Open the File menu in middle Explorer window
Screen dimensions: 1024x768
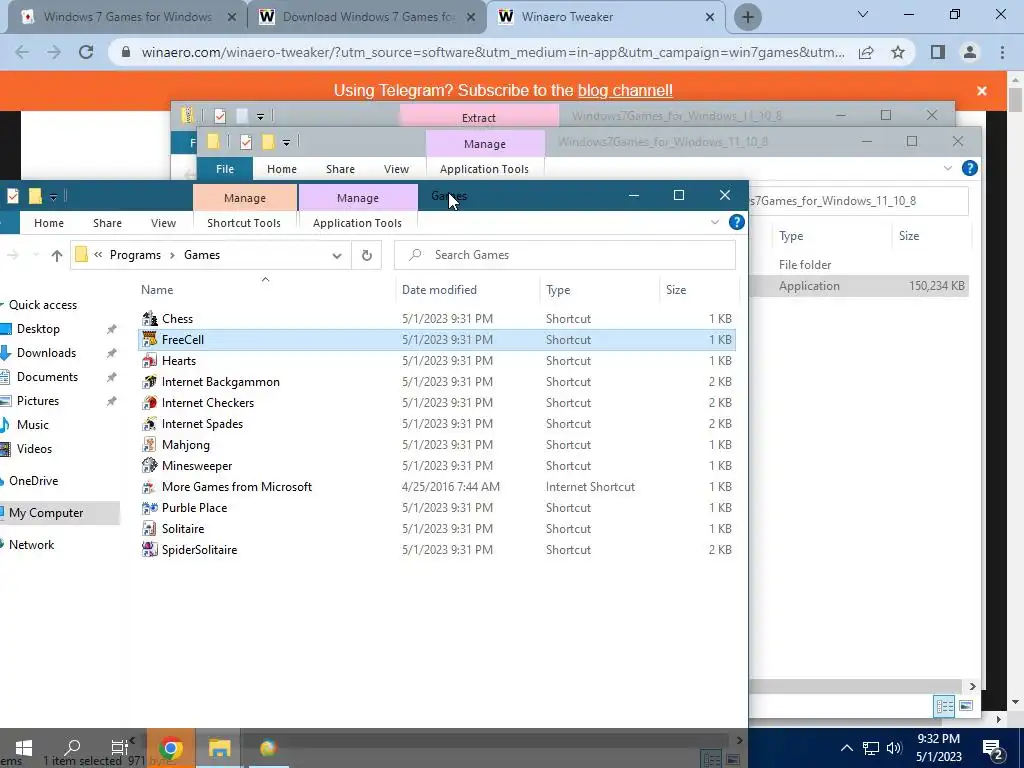(x=225, y=168)
